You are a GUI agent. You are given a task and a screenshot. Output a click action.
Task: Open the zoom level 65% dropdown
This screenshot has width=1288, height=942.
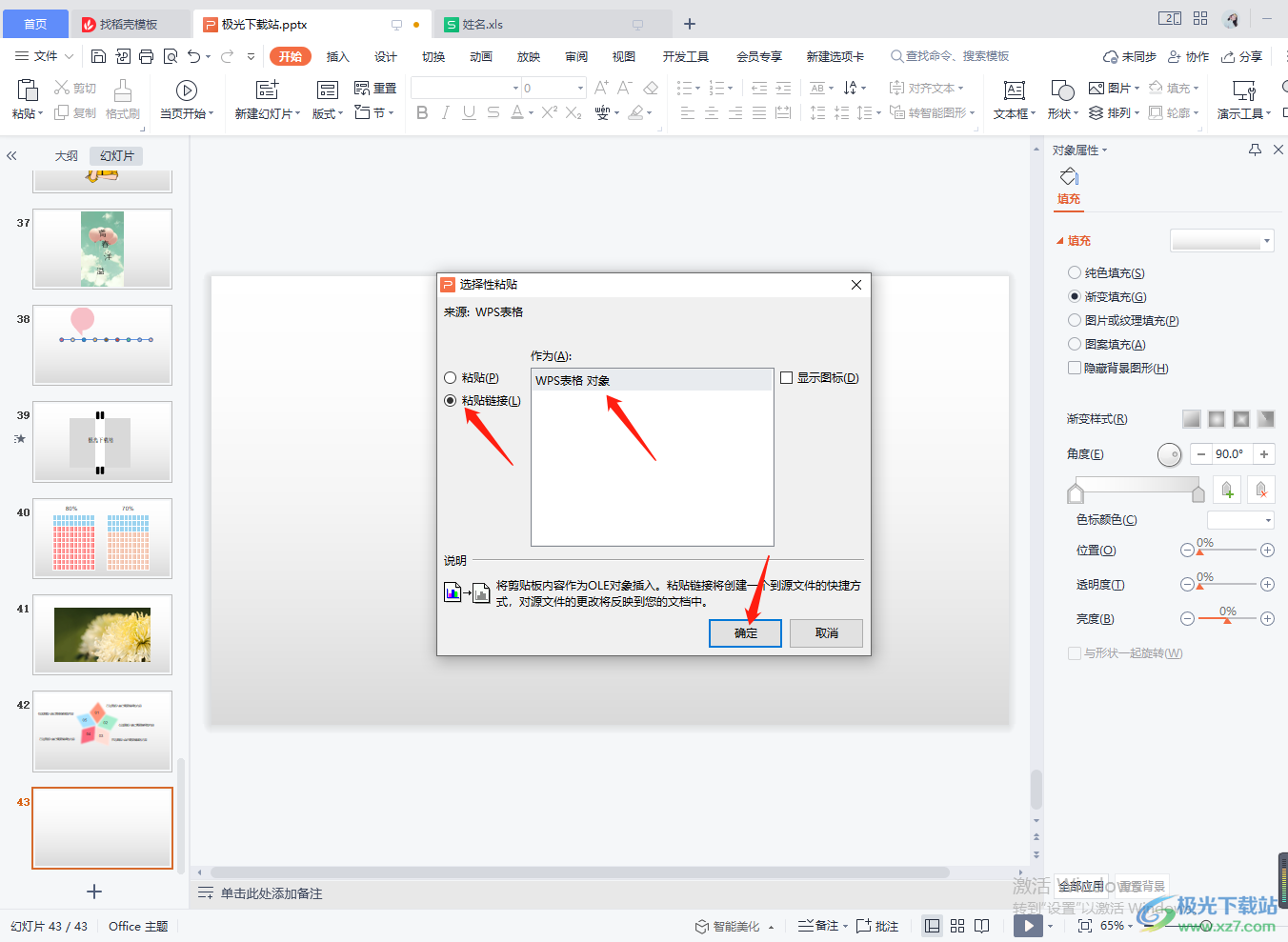coord(1117,926)
